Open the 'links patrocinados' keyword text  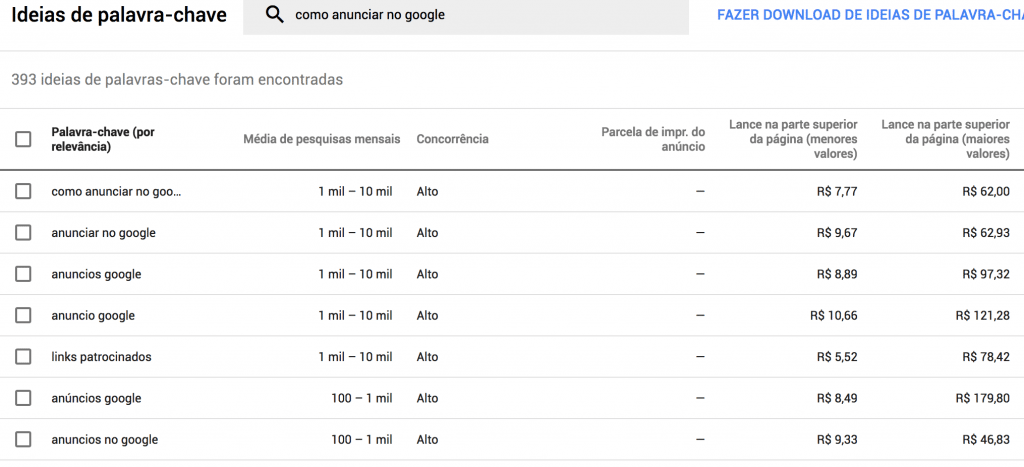[x=101, y=357]
